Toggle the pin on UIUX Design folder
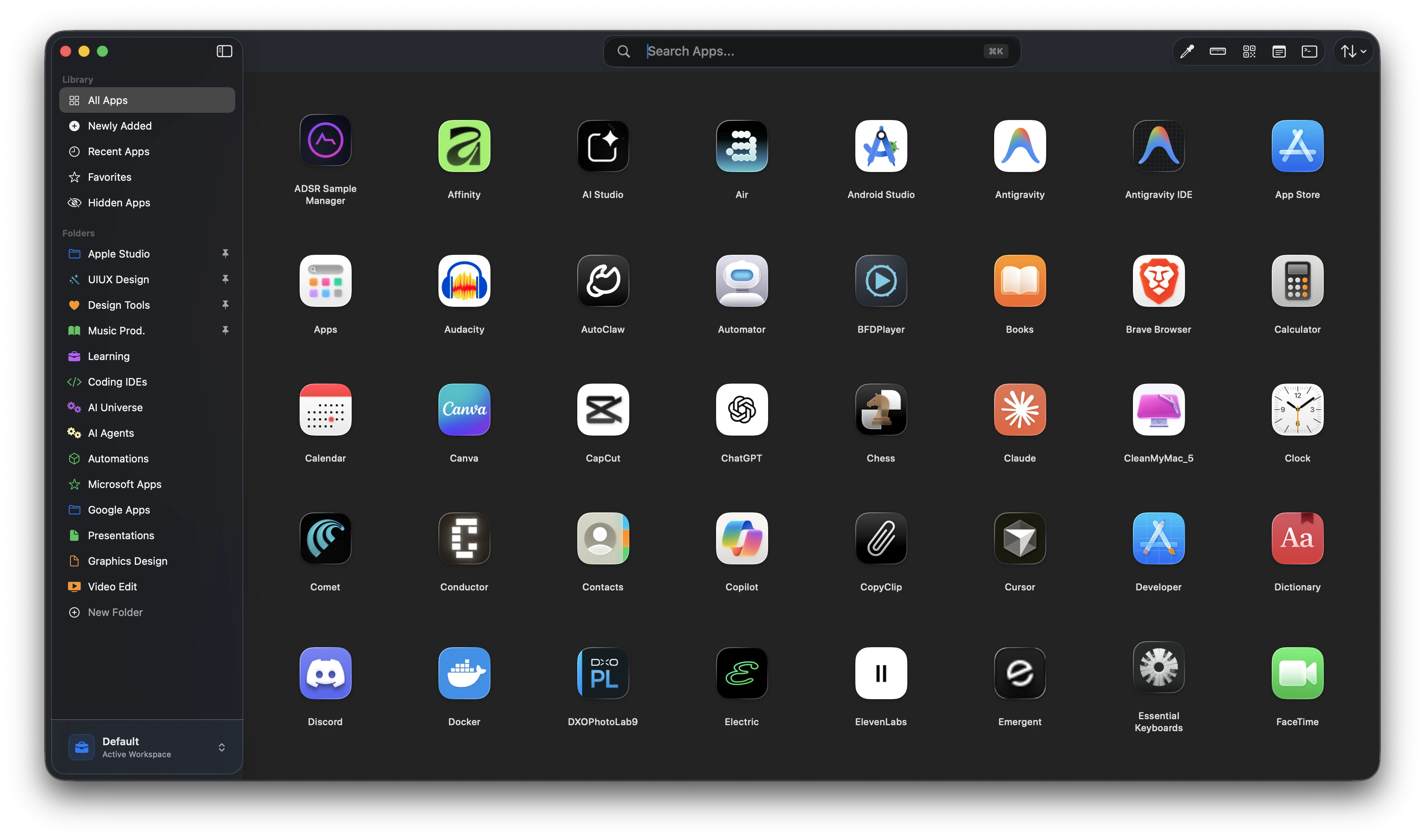Image resolution: width=1425 pixels, height=840 pixels. click(x=225, y=279)
